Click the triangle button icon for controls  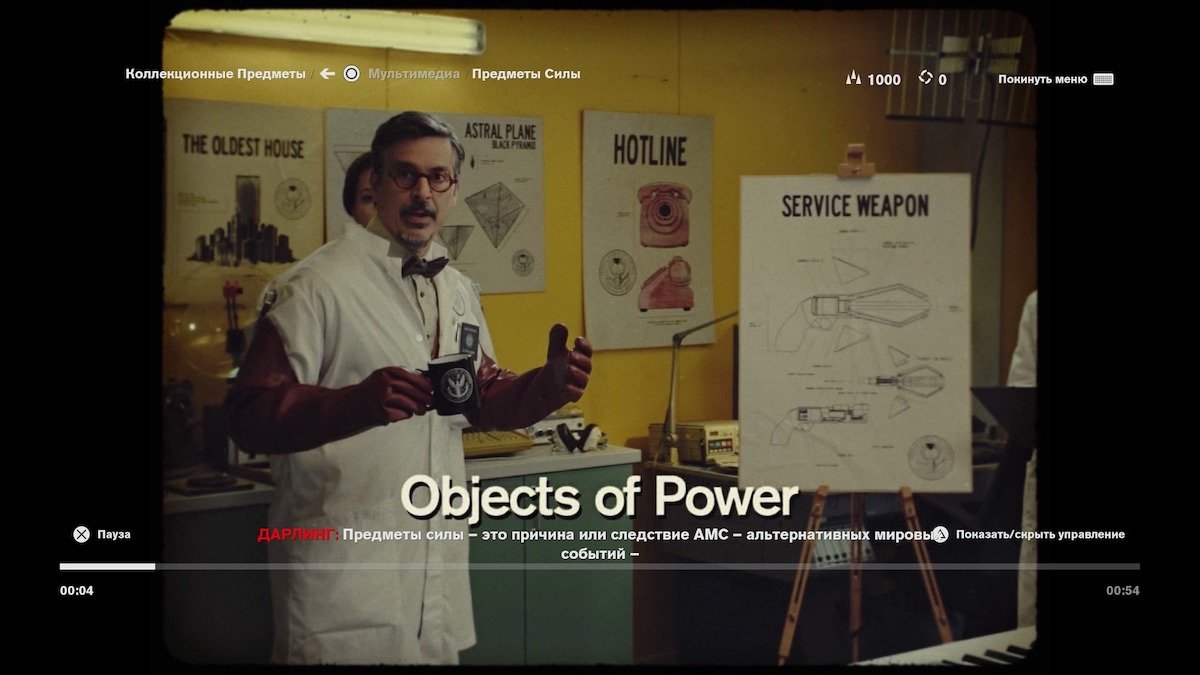940,534
